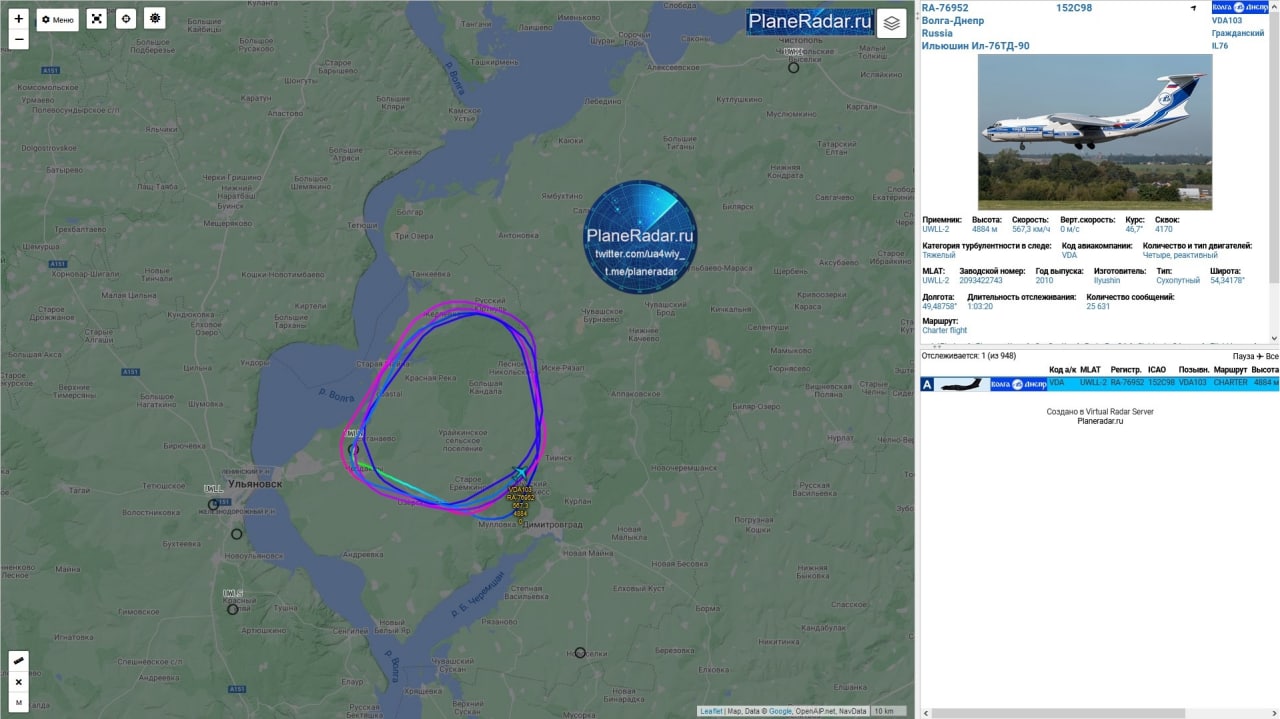Zoom out the map with minus button
1280x719 pixels.
point(18,40)
